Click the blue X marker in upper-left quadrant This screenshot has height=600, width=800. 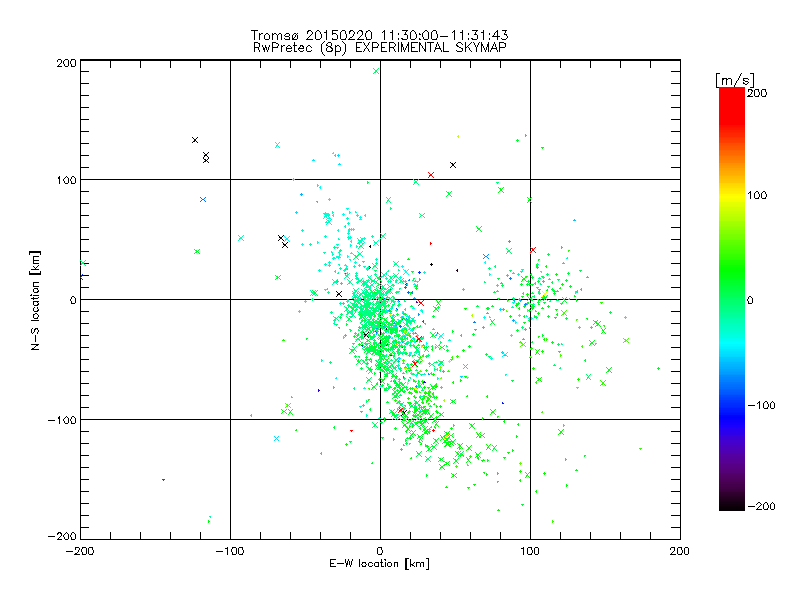[x=203, y=199]
